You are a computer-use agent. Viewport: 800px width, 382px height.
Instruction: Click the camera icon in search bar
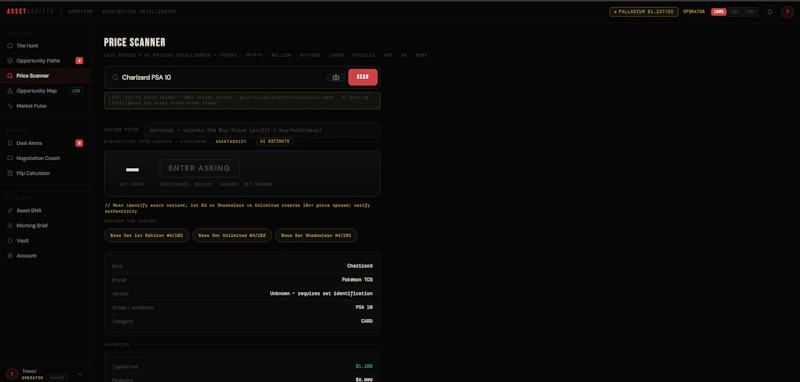(335, 78)
